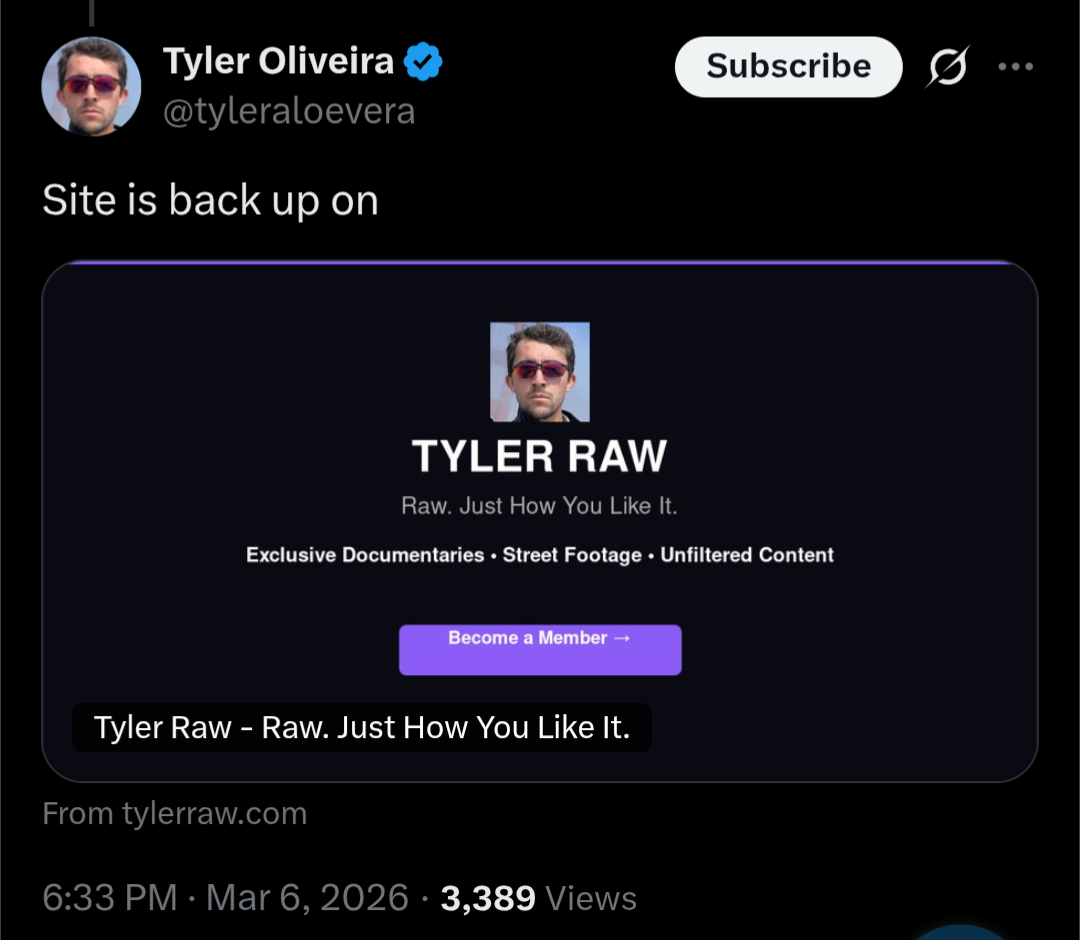1080x940 pixels.
Task: Open the Grok slashed-circle icon
Action: coord(947,67)
